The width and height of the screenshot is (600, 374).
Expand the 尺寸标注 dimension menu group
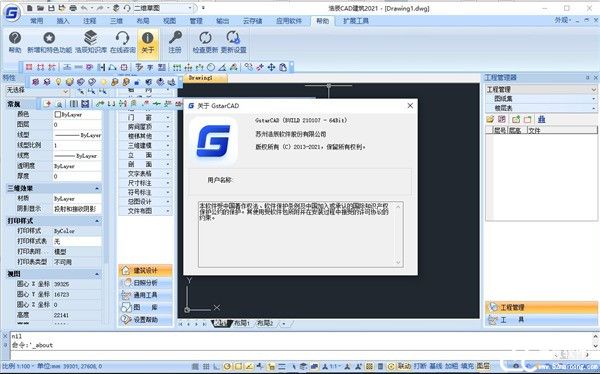pos(145,183)
